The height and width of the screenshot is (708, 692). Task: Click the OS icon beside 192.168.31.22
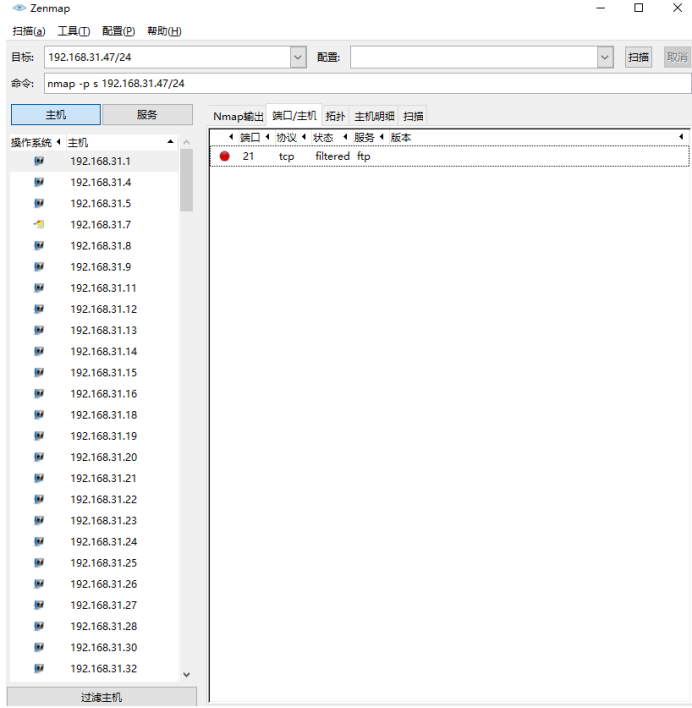coord(39,499)
